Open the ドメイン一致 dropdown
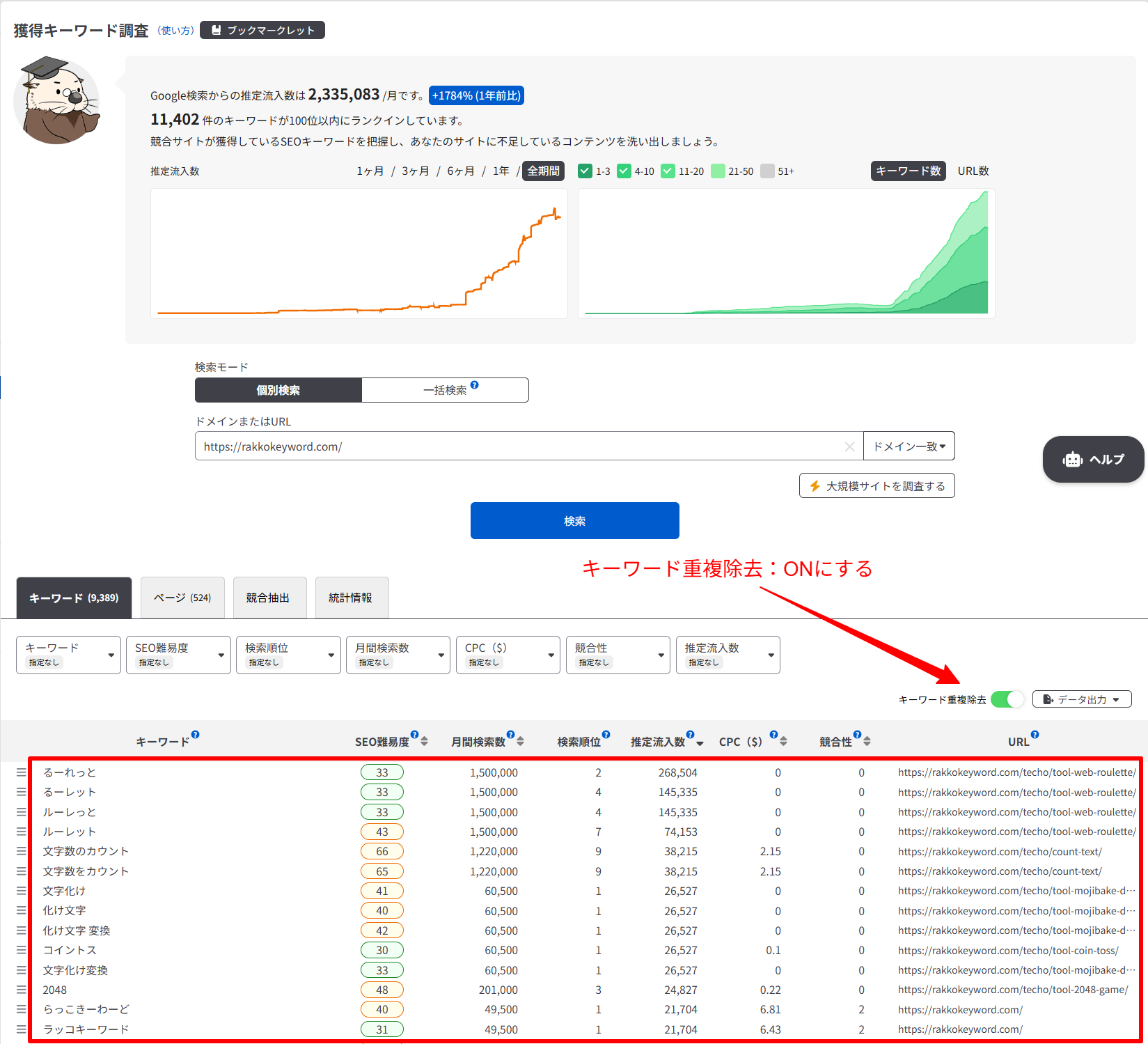The height and width of the screenshot is (1044, 1148). (909, 446)
